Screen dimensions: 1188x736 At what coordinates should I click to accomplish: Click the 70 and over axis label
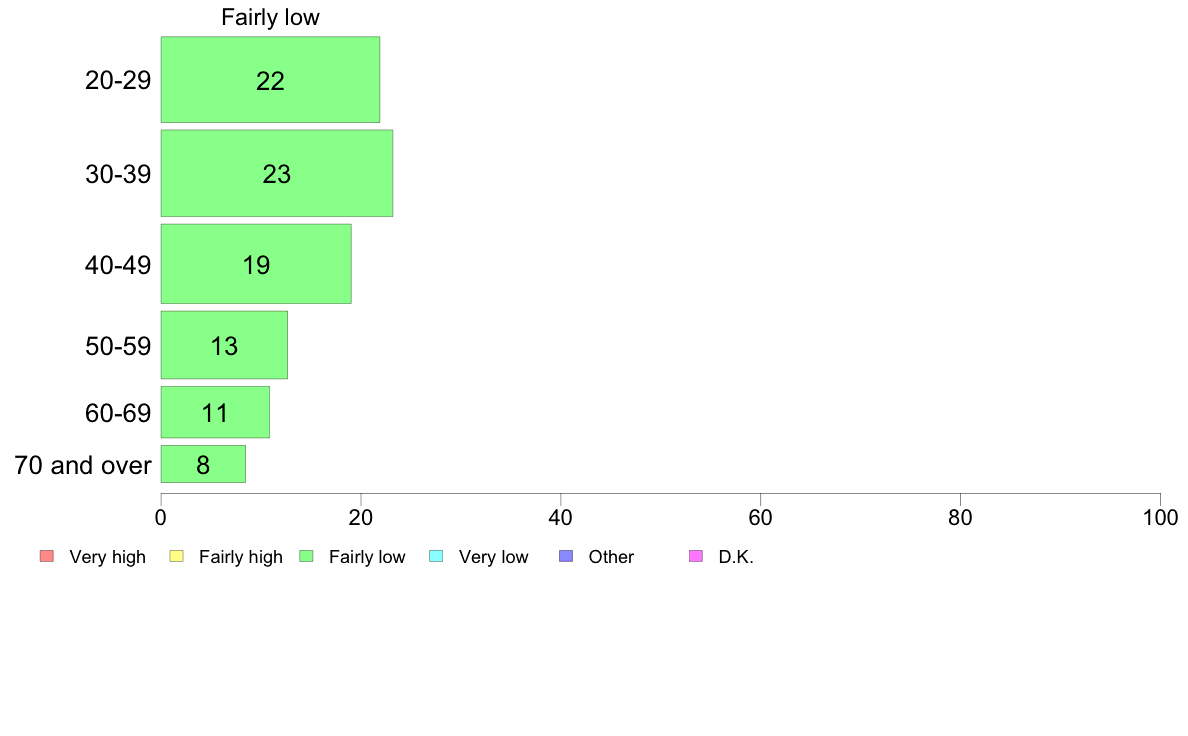(x=83, y=465)
